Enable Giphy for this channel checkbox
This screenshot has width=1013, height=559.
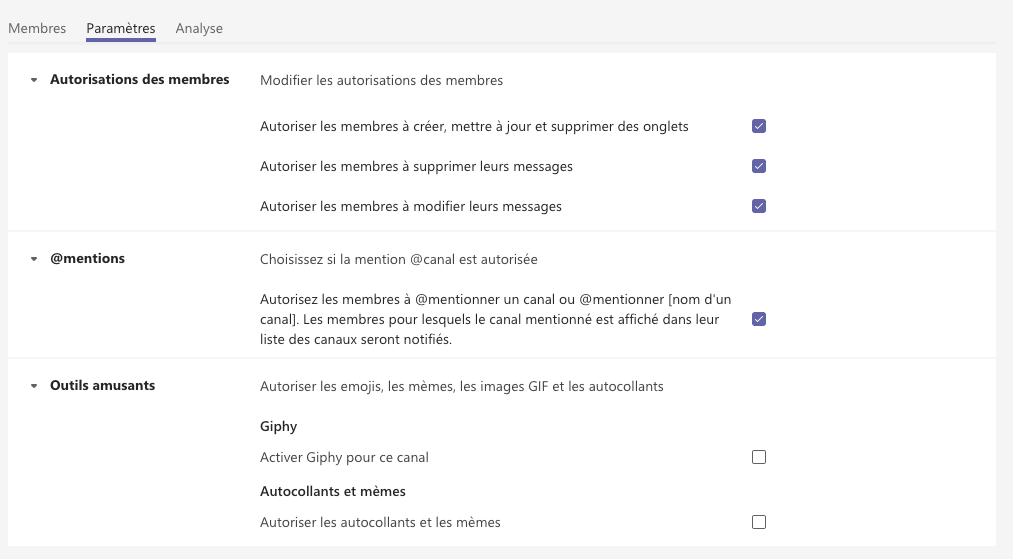[x=759, y=457]
